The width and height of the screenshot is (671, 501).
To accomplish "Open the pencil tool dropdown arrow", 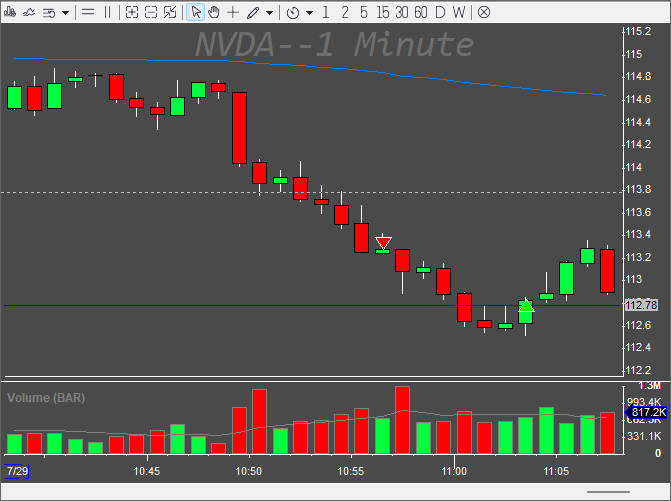I will point(270,13).
